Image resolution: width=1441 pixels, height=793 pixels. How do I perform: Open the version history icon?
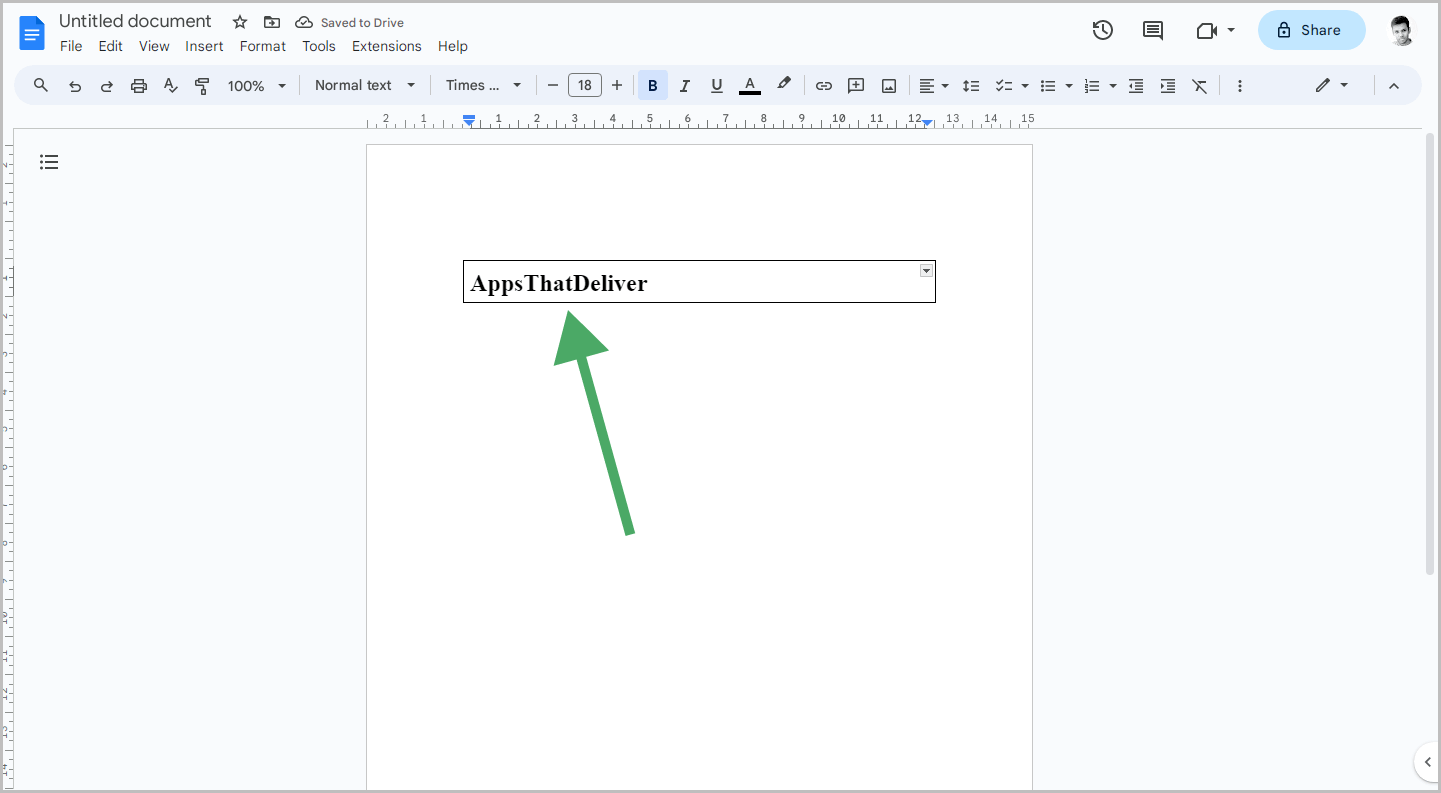coord(1102,30)
